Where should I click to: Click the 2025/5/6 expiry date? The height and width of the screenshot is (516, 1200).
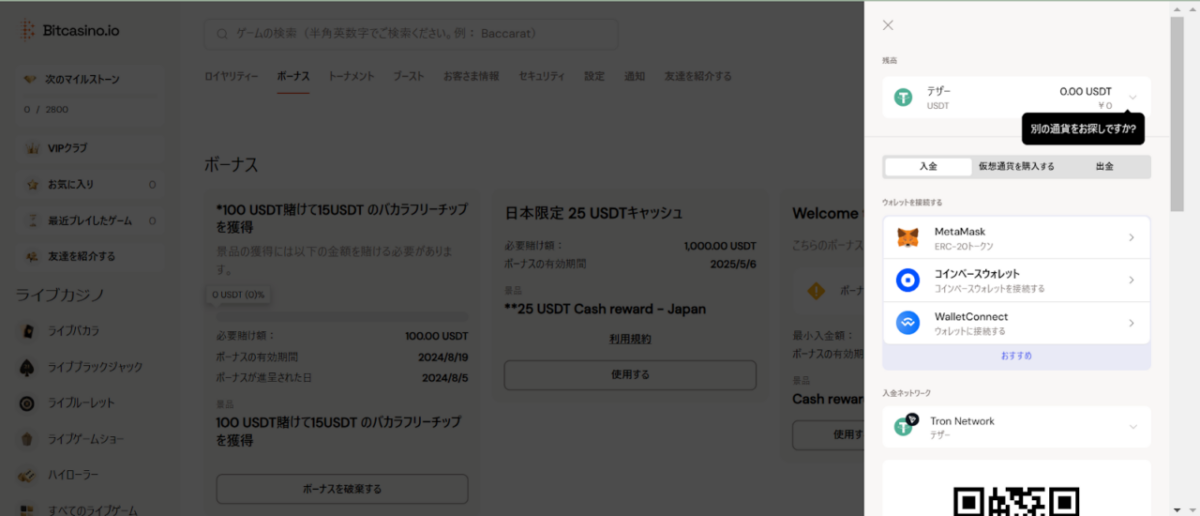point(733,263)
